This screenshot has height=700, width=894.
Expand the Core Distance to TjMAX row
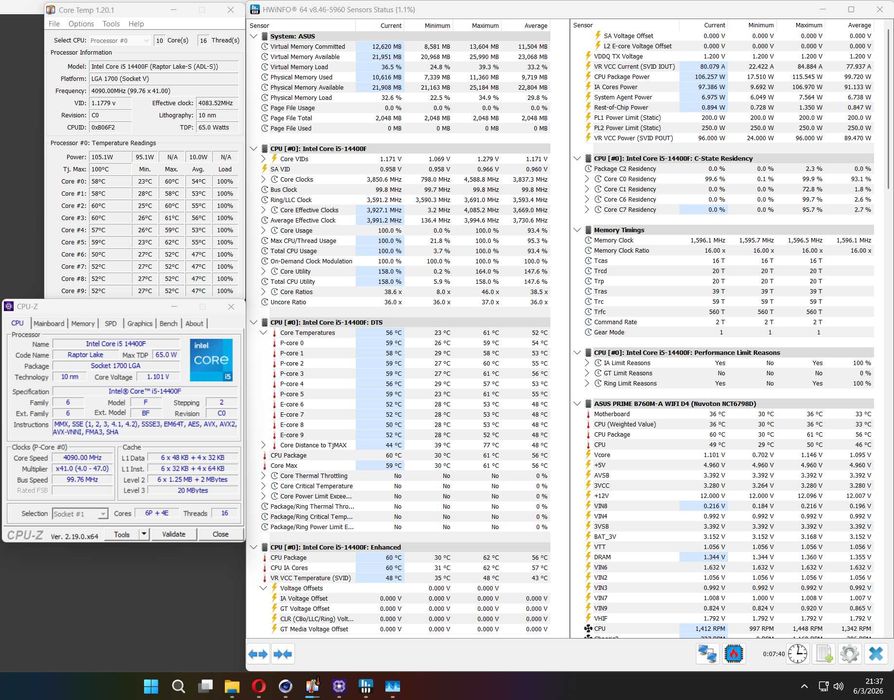click(263, 445)
